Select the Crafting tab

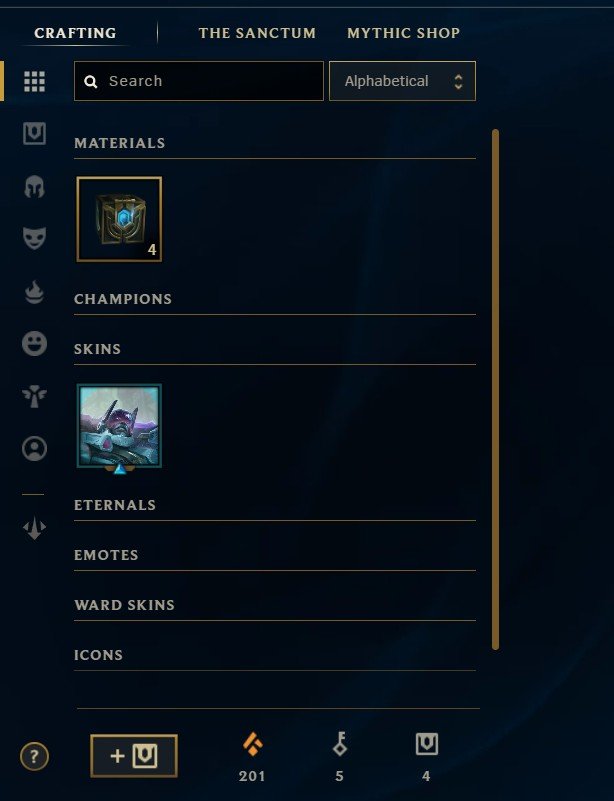click(x=75, y=33)
